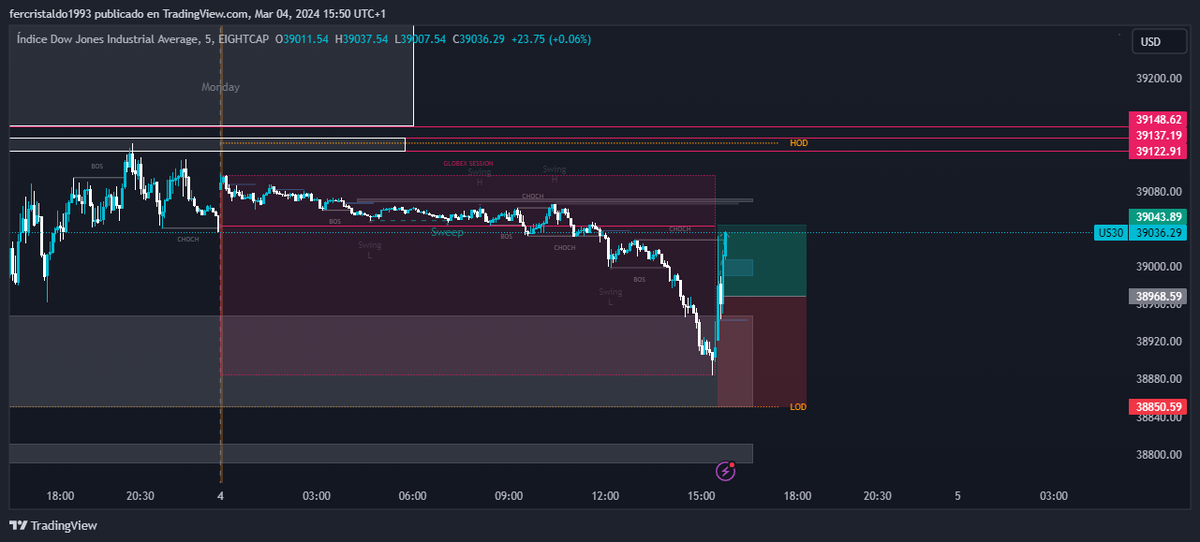The image size is (1200, 542).
Task: Click the 38800.00 price axis value
Action: [1160, 454]
